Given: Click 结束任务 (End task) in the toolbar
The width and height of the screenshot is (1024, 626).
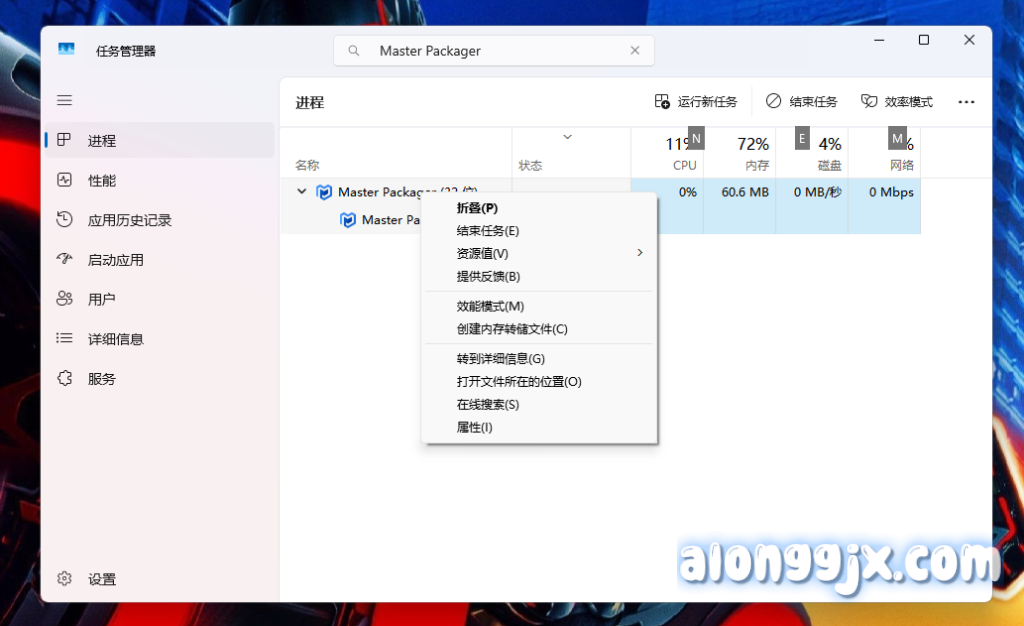Looking at the screenshot, I should click(x=802, y=101).
